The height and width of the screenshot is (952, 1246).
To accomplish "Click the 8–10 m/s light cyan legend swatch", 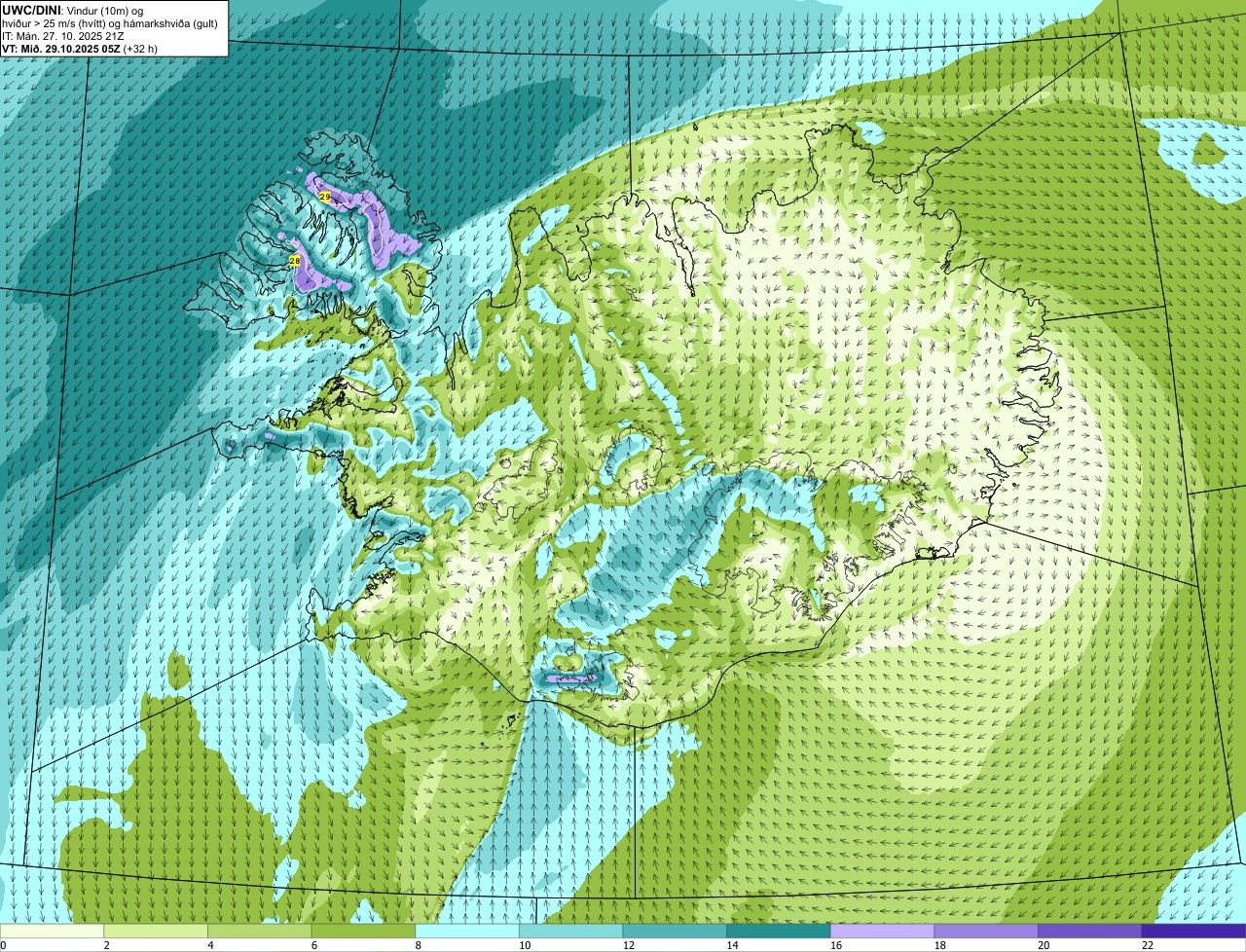I will click(x=467, y=931).
